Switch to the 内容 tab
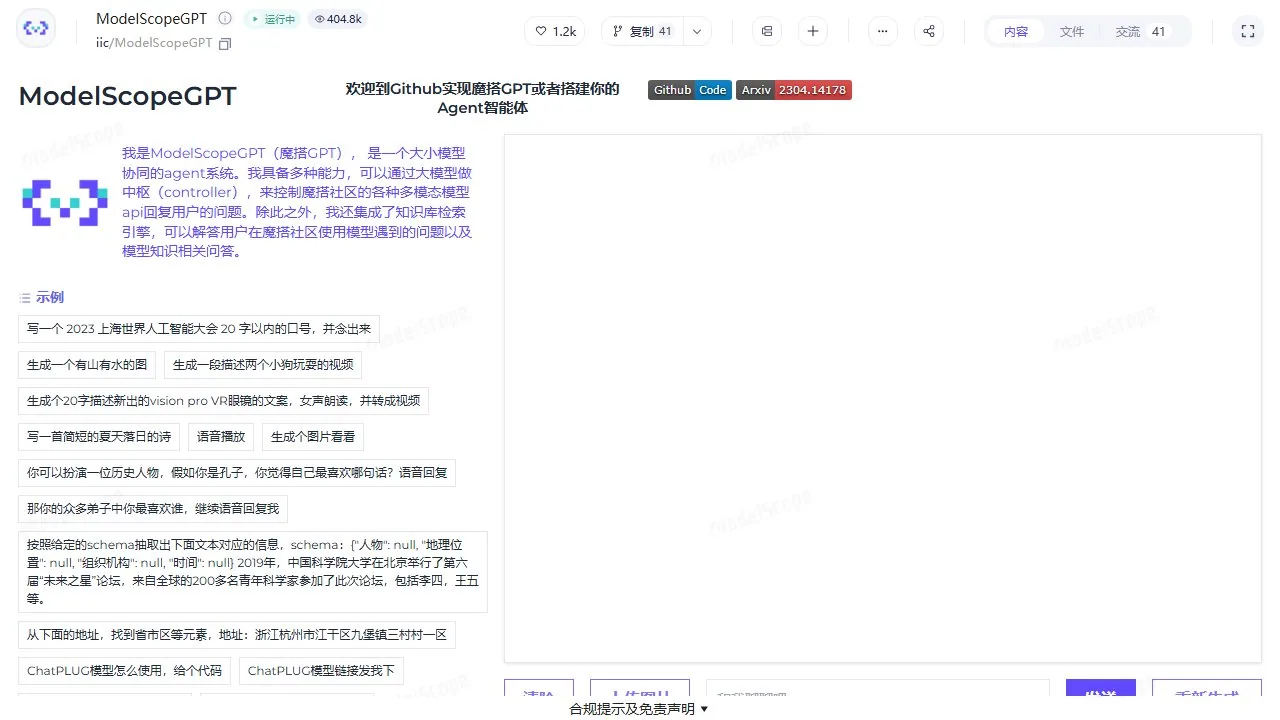 point(1016,31)
